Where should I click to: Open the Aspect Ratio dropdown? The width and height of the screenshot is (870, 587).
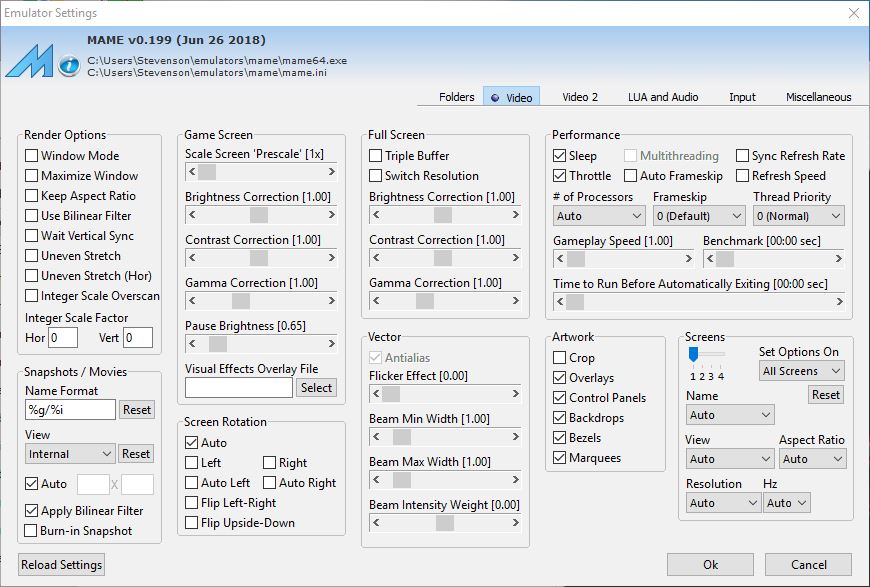812,459
